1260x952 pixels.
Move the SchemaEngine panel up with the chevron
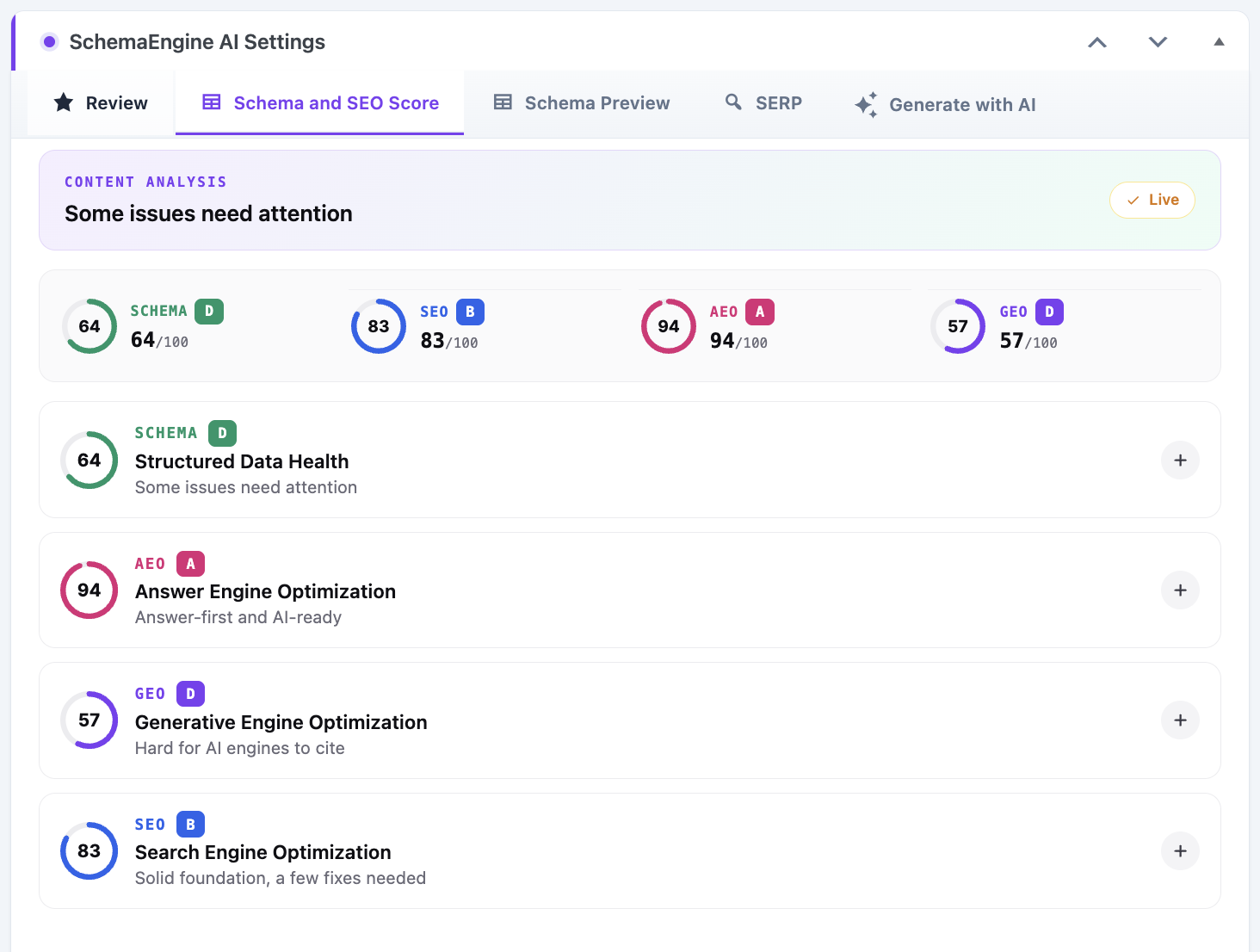1097,42
